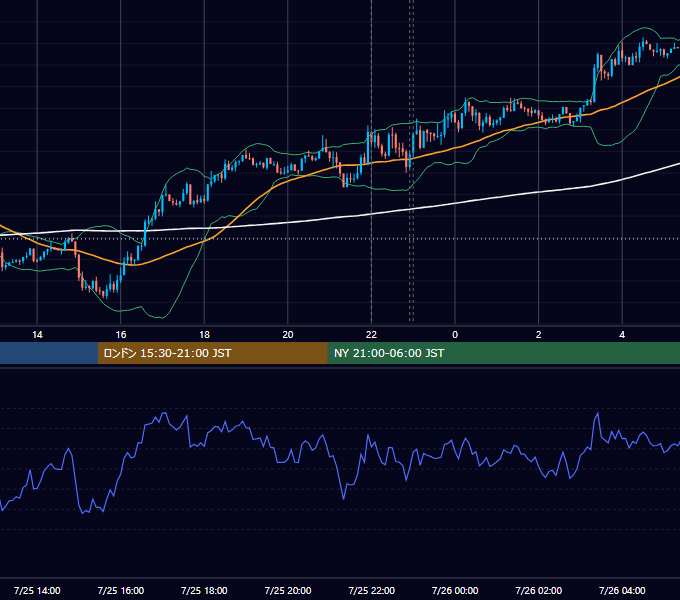Click the 7/25 22:00 date label
This screenshot has width=680, height=600.
(371, 590)
